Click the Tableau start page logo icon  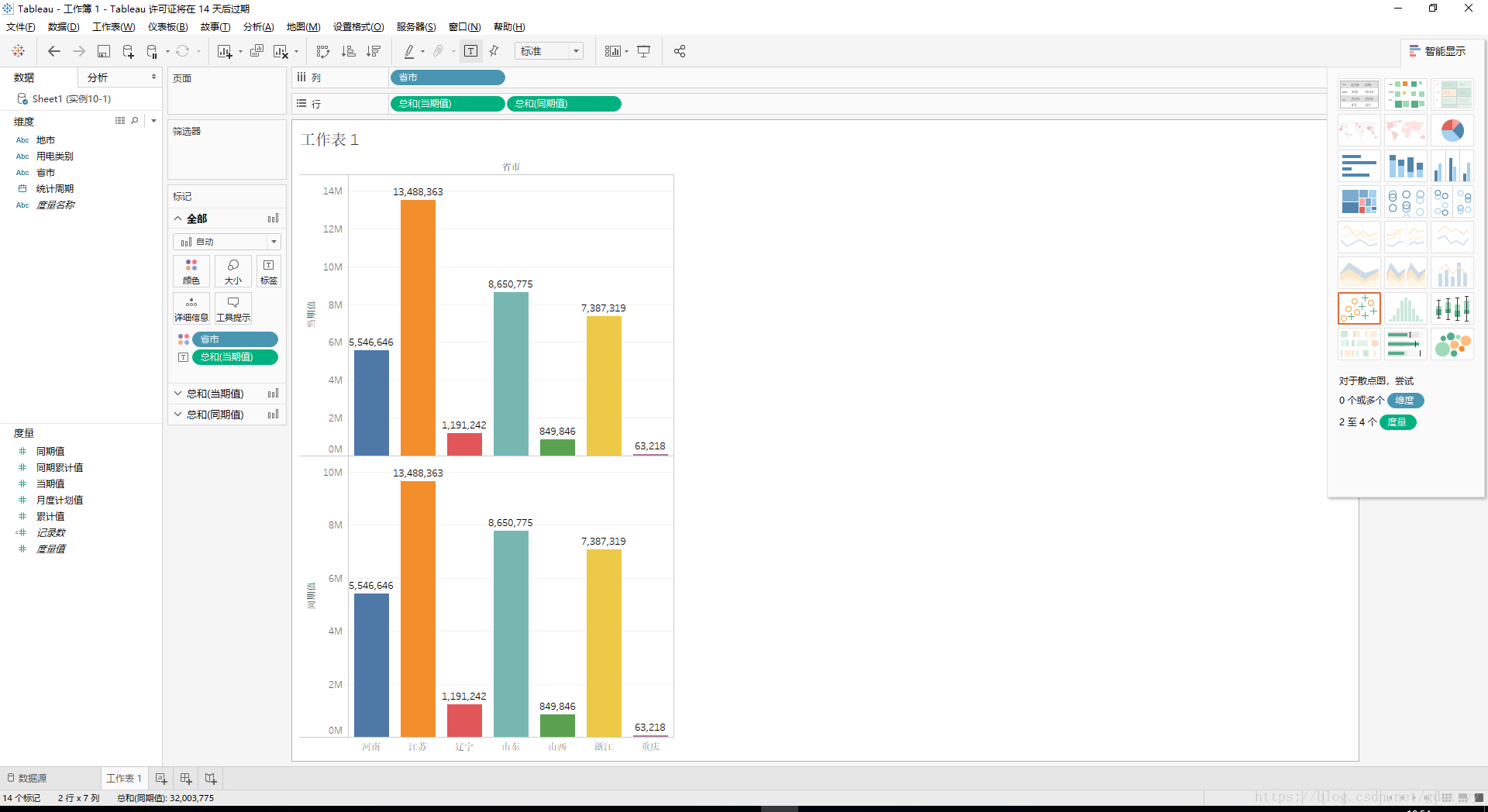[19, 51]
